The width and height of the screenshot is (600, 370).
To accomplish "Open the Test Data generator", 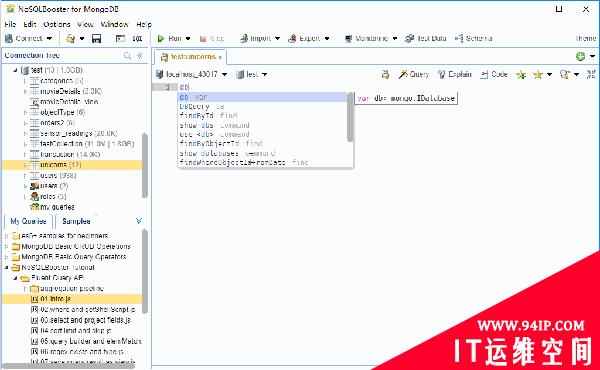I will (x=426, y=39).
